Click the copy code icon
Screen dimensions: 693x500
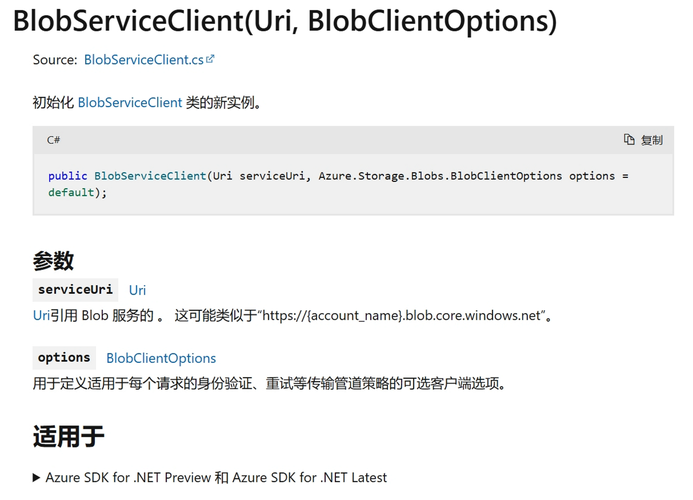click(x=629, y=140)
